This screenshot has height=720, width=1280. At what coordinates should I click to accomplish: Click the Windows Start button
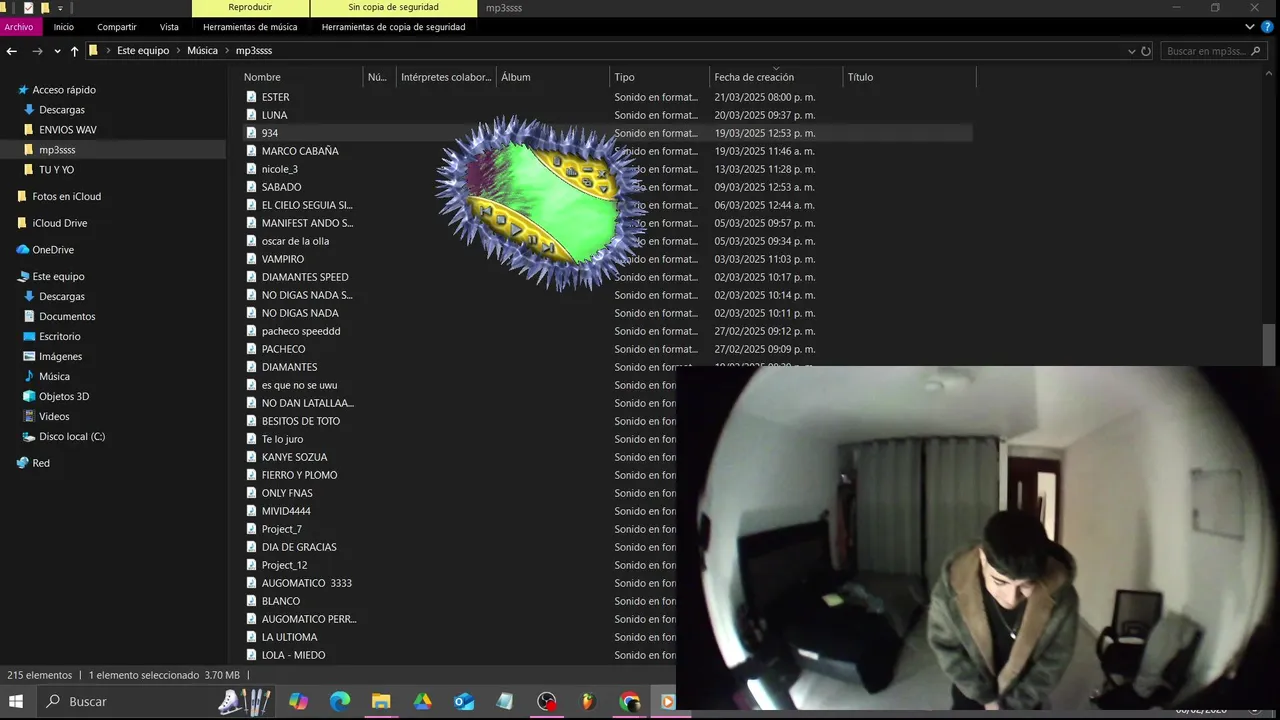(x=16, y=702)
